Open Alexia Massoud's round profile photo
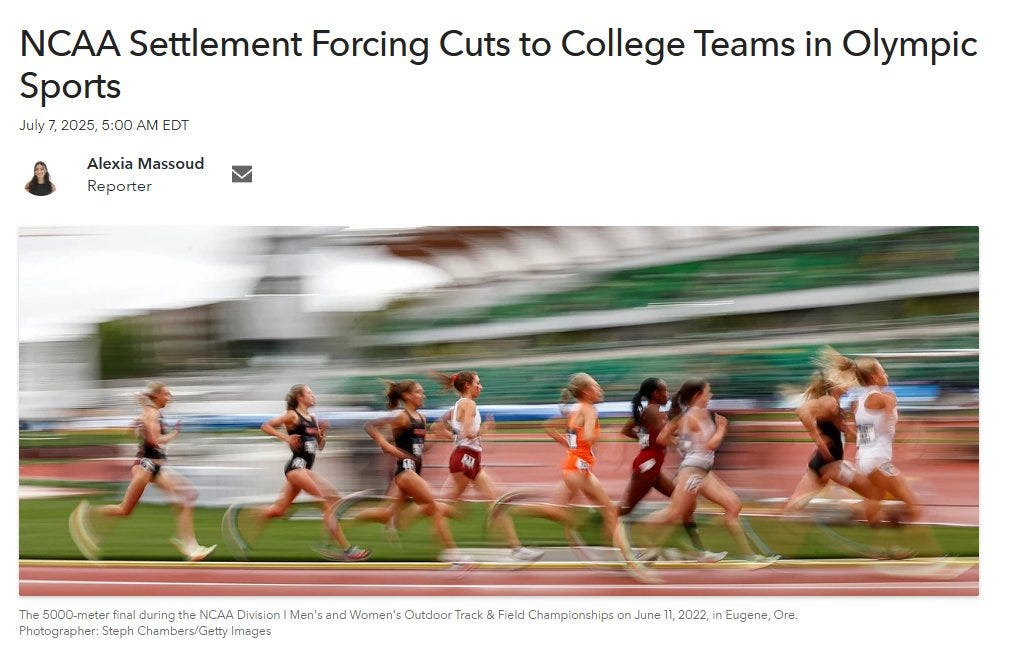1019x652 pixels. 40,177
